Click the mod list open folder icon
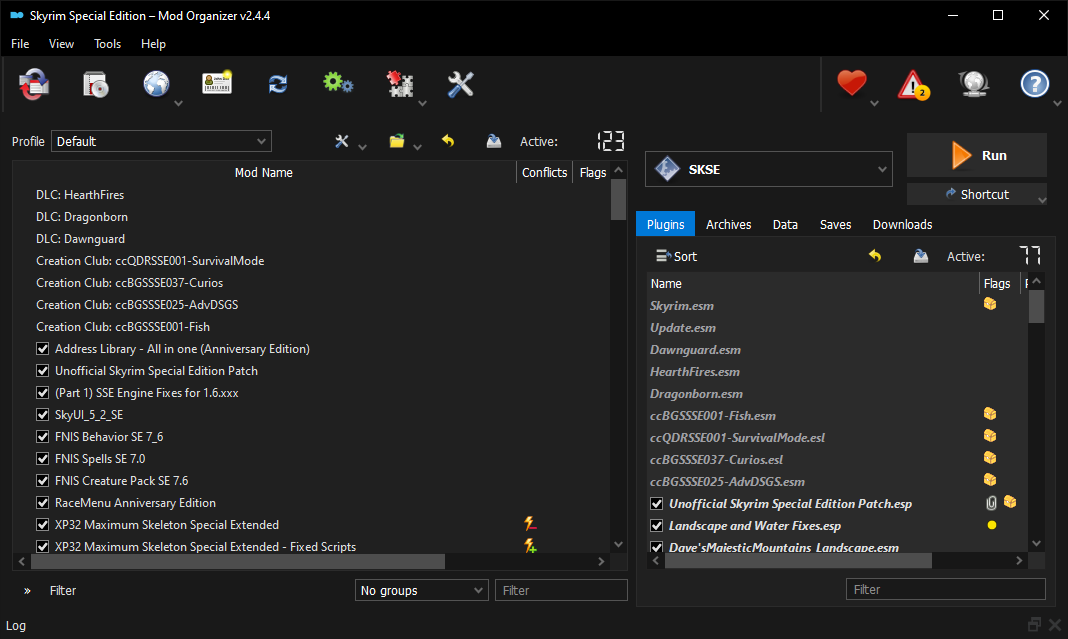1068x639 pixels. point(397,141)
